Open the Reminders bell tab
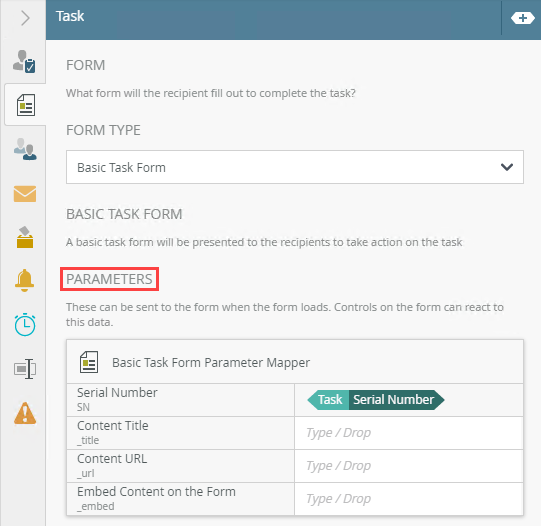Screen dimensions: 541x526 tap(24, 280)
